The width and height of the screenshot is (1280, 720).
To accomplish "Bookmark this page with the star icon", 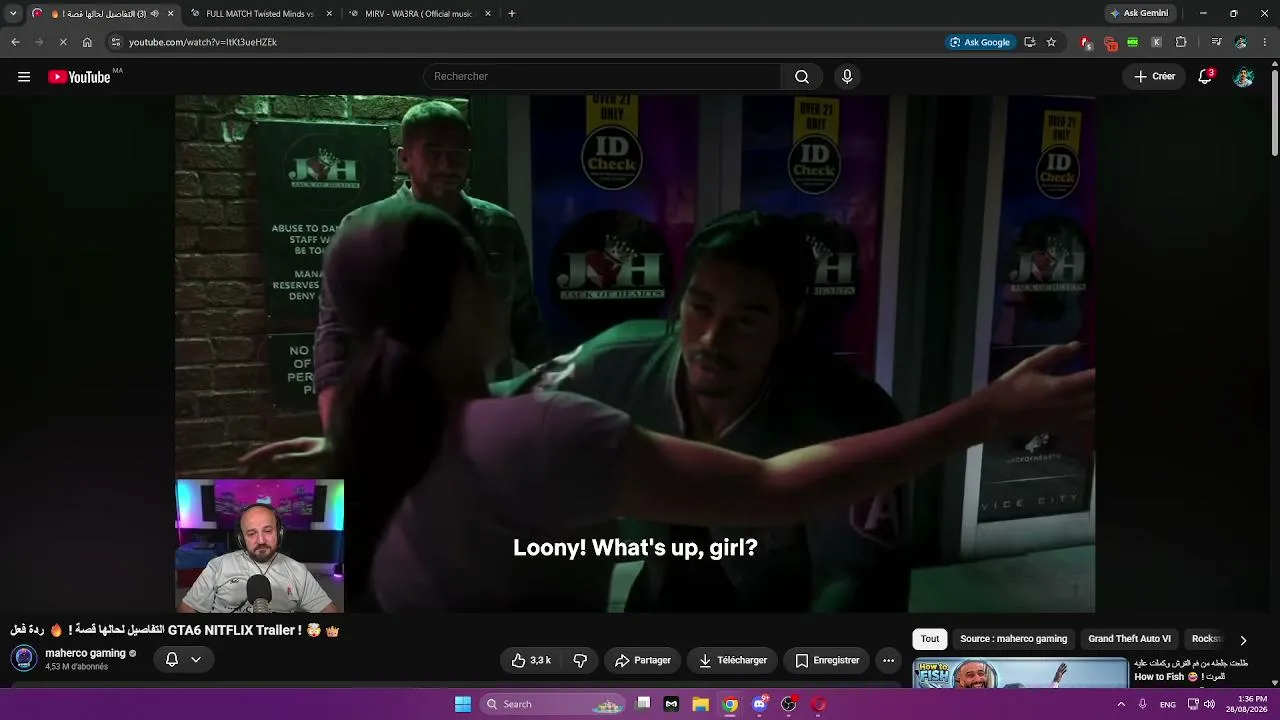I will [x=1051, y=42].
